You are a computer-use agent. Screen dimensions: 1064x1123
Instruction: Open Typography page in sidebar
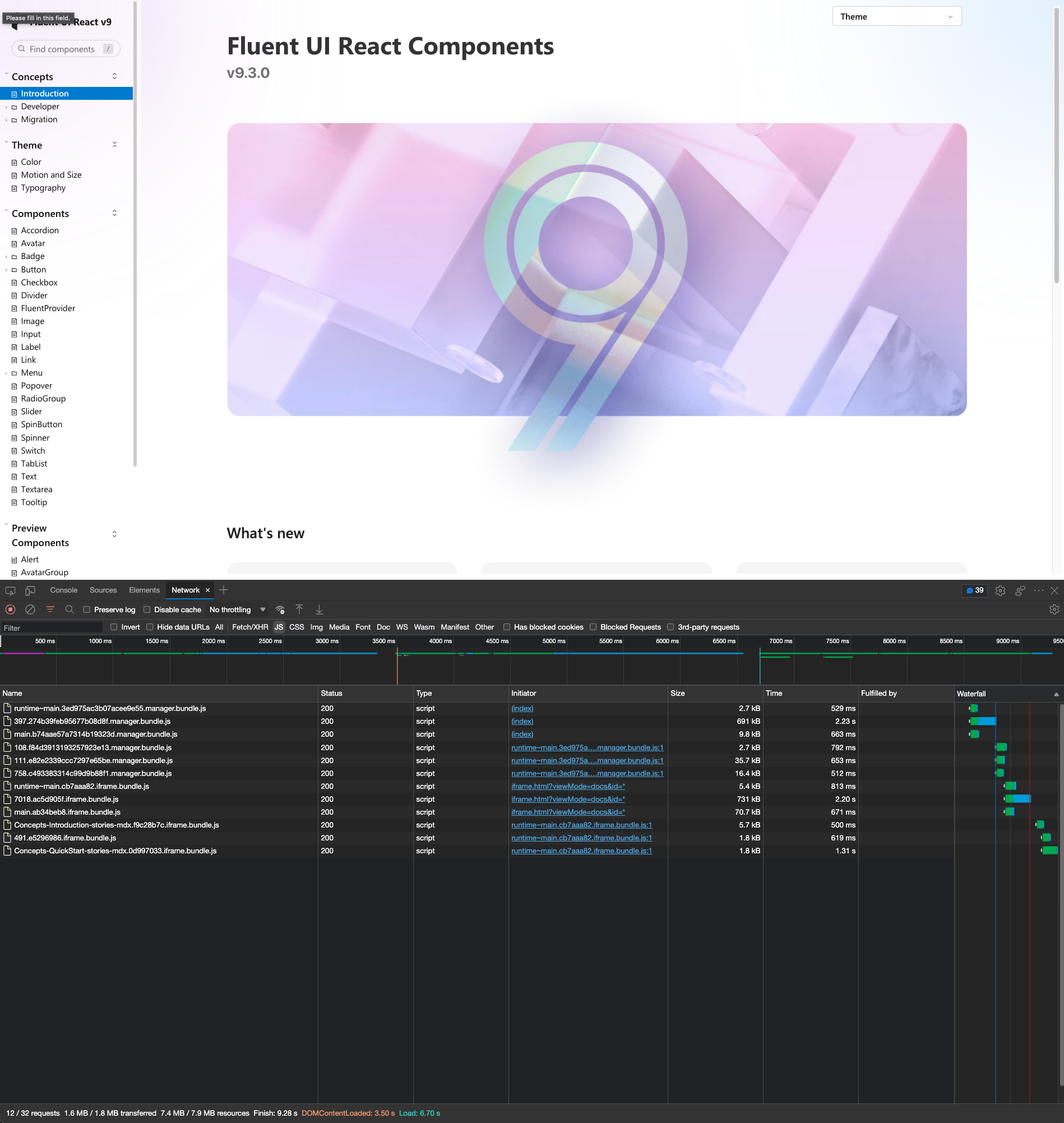(x=43, y=188)
